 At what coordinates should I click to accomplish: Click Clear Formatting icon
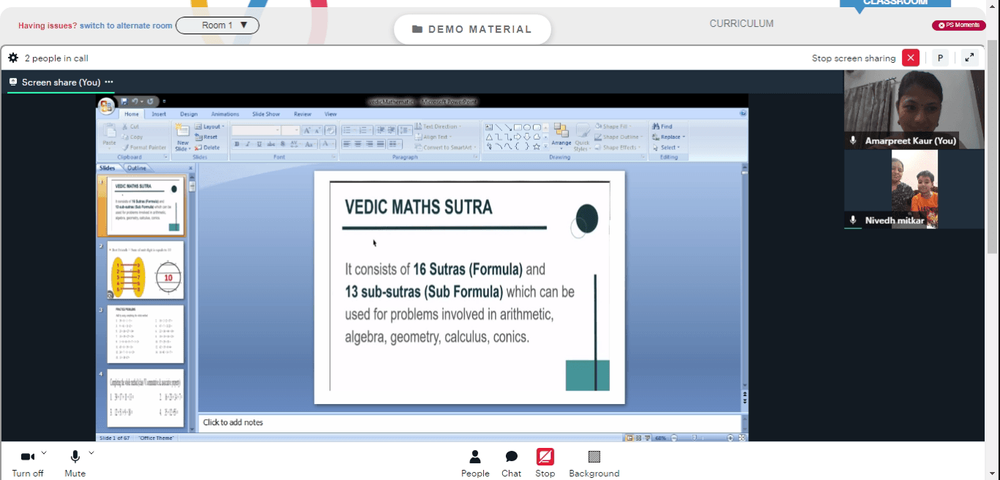[x=330, y=130]
